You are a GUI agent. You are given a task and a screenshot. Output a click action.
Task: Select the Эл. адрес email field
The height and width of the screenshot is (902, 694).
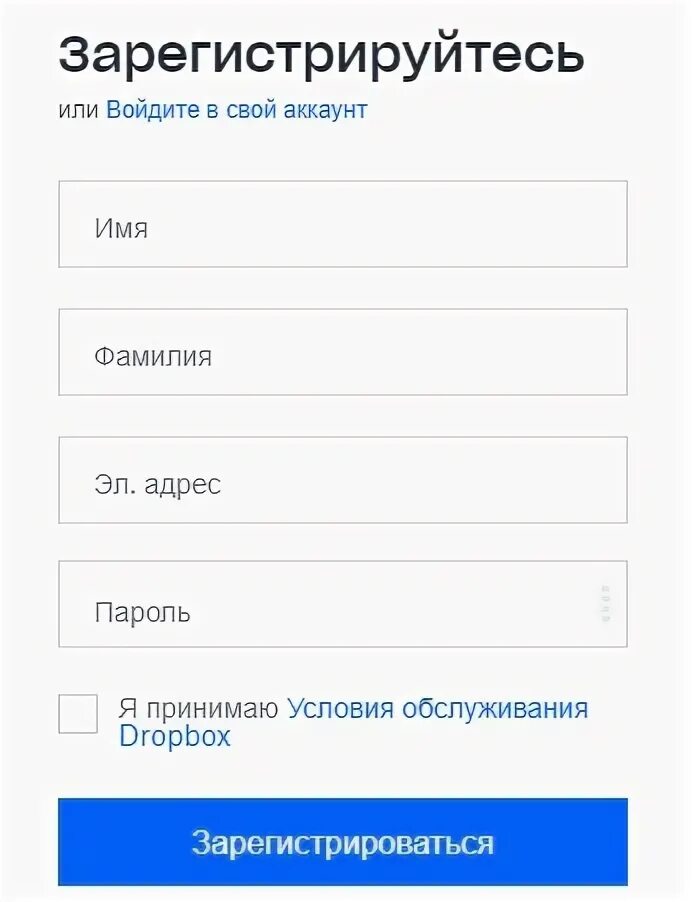(343, 480)
